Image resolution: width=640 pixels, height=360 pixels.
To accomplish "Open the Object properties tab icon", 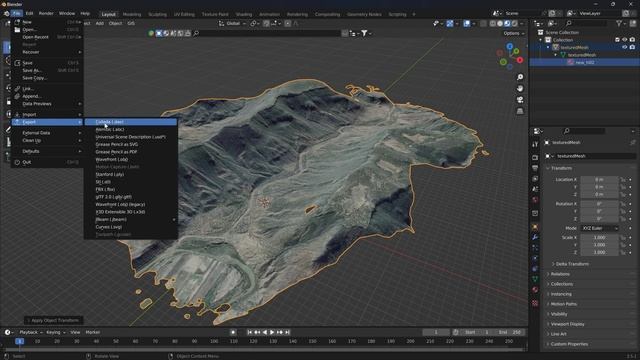I will tap(535, 227).
